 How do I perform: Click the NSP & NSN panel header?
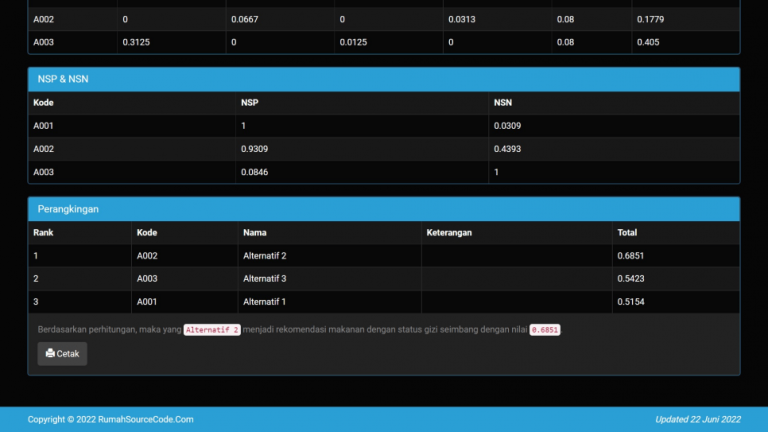coord(384,79)
